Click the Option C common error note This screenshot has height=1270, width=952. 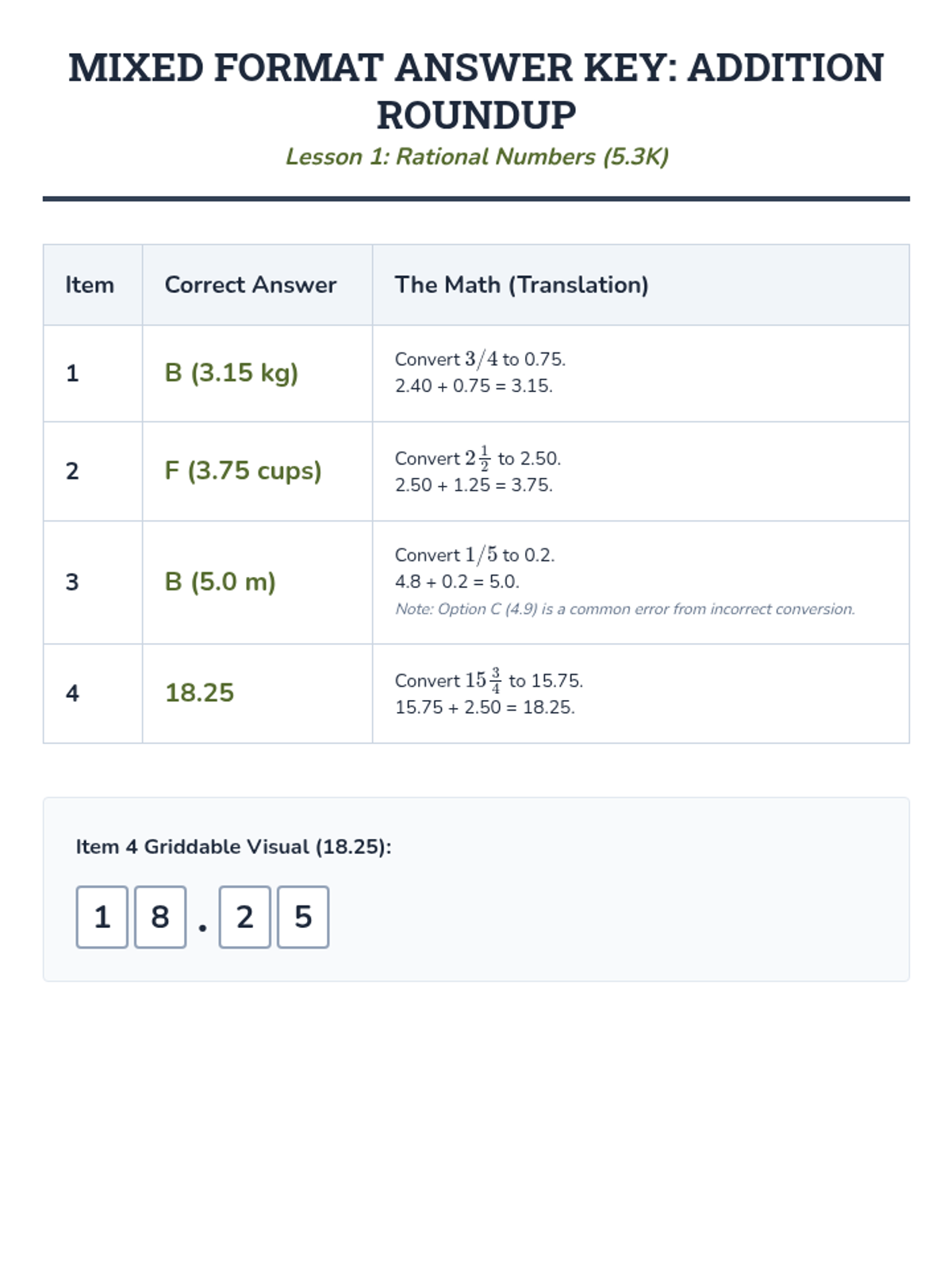pyautogui.click(x=624, y=610)
